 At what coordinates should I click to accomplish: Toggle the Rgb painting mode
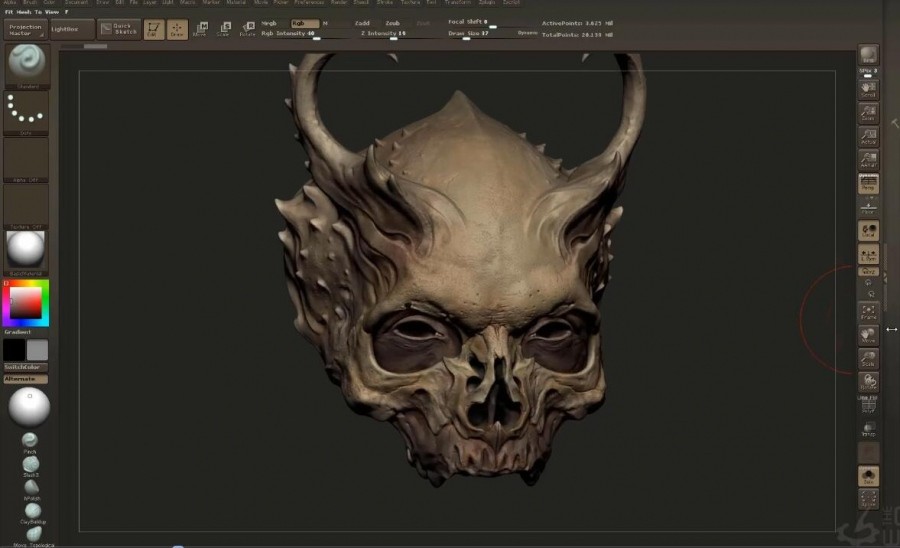click(304, 24)
